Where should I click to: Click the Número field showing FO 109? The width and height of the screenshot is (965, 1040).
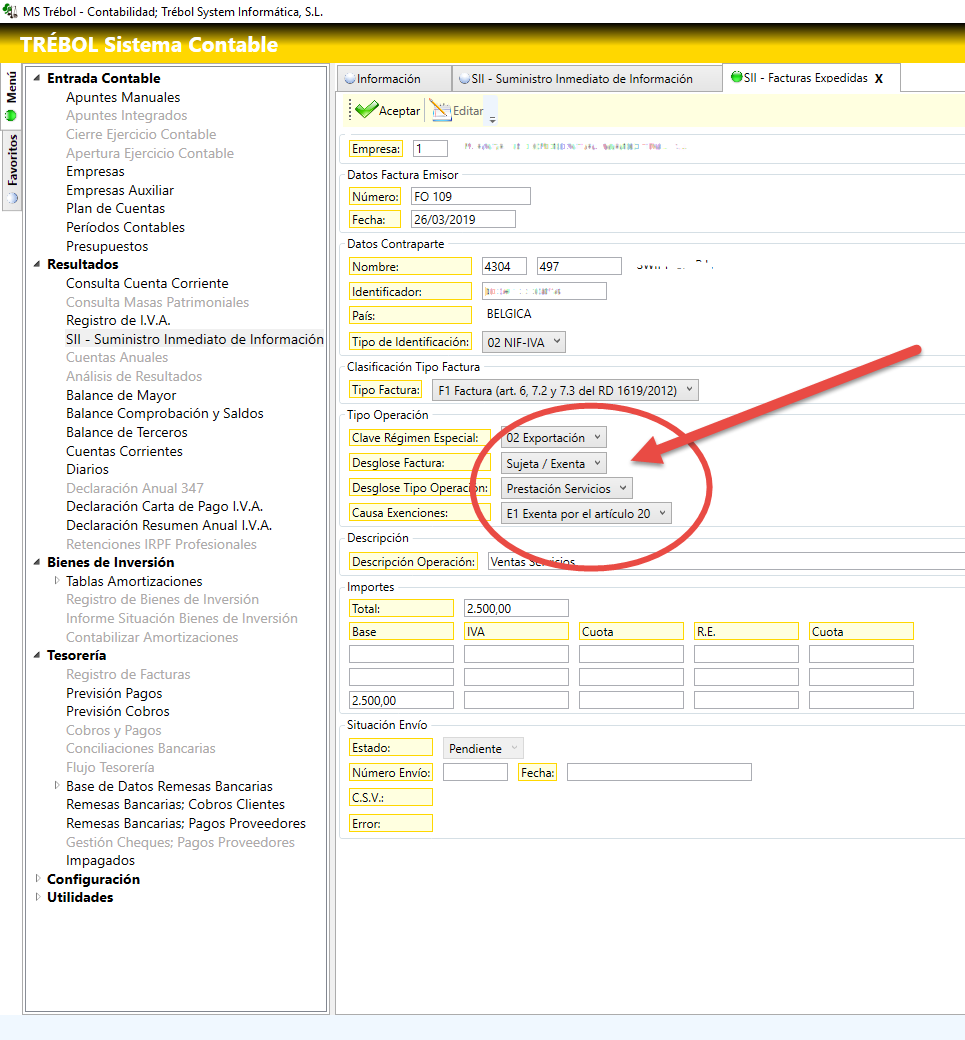coord(470,196)
